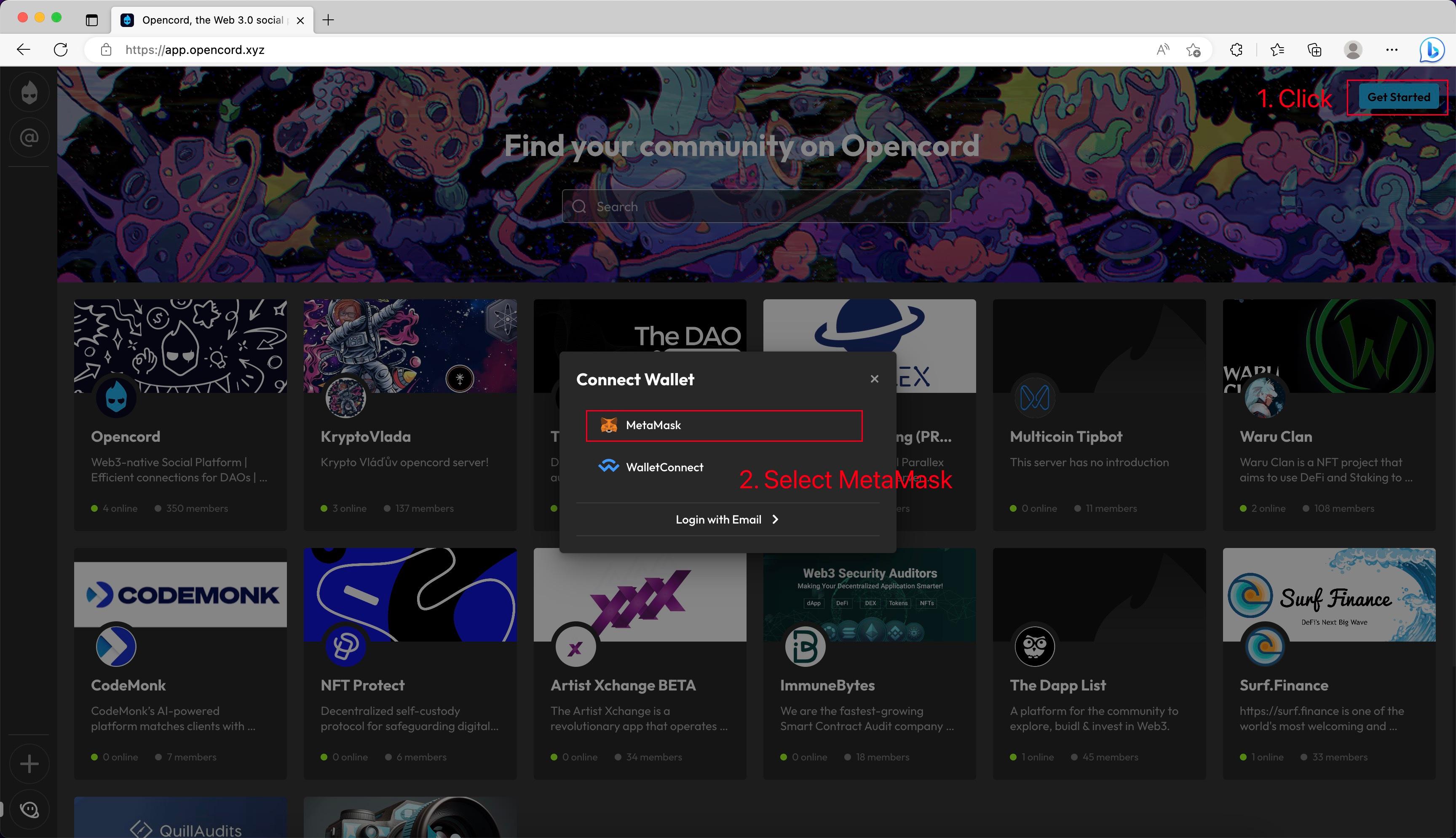Screen dimensions: 1456x838
Task: Click the KryptoVlada astronaut avatar
Action: [345, 398]
